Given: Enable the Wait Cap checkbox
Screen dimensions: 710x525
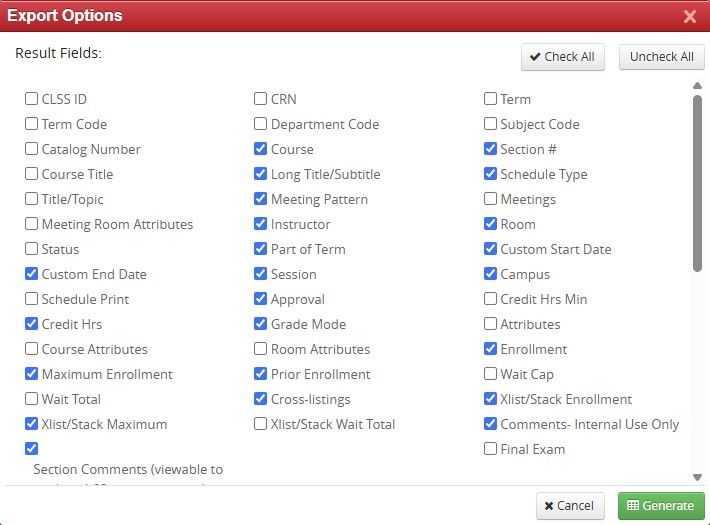Looking at the screenshot, I should click(491, 374).
